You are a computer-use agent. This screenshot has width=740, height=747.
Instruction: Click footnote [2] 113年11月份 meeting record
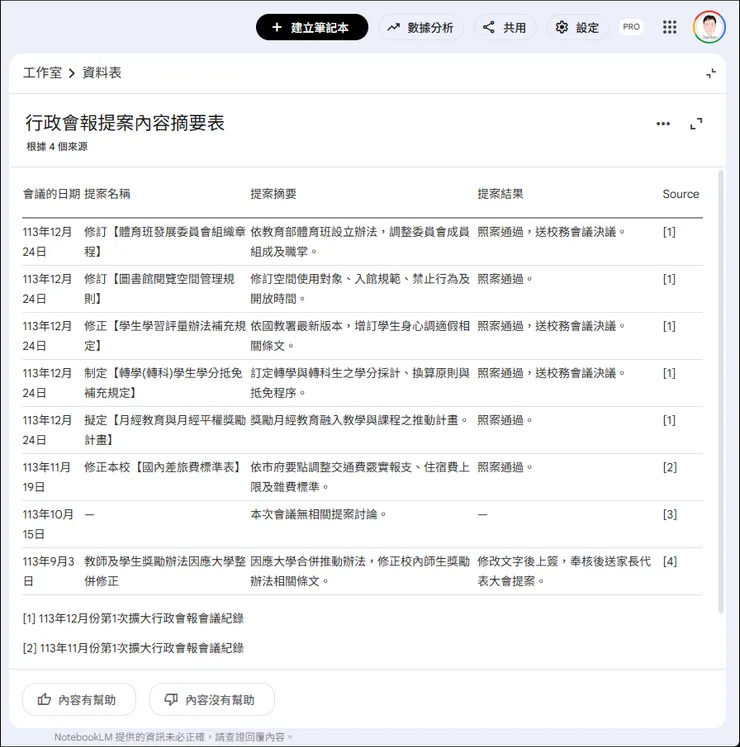133,648
